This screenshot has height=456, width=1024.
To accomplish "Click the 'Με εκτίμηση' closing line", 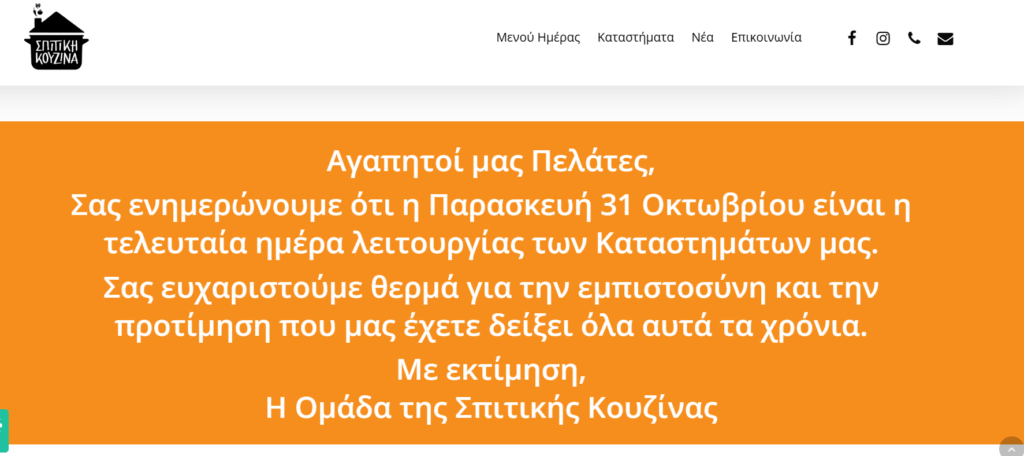I will (491, 370).
